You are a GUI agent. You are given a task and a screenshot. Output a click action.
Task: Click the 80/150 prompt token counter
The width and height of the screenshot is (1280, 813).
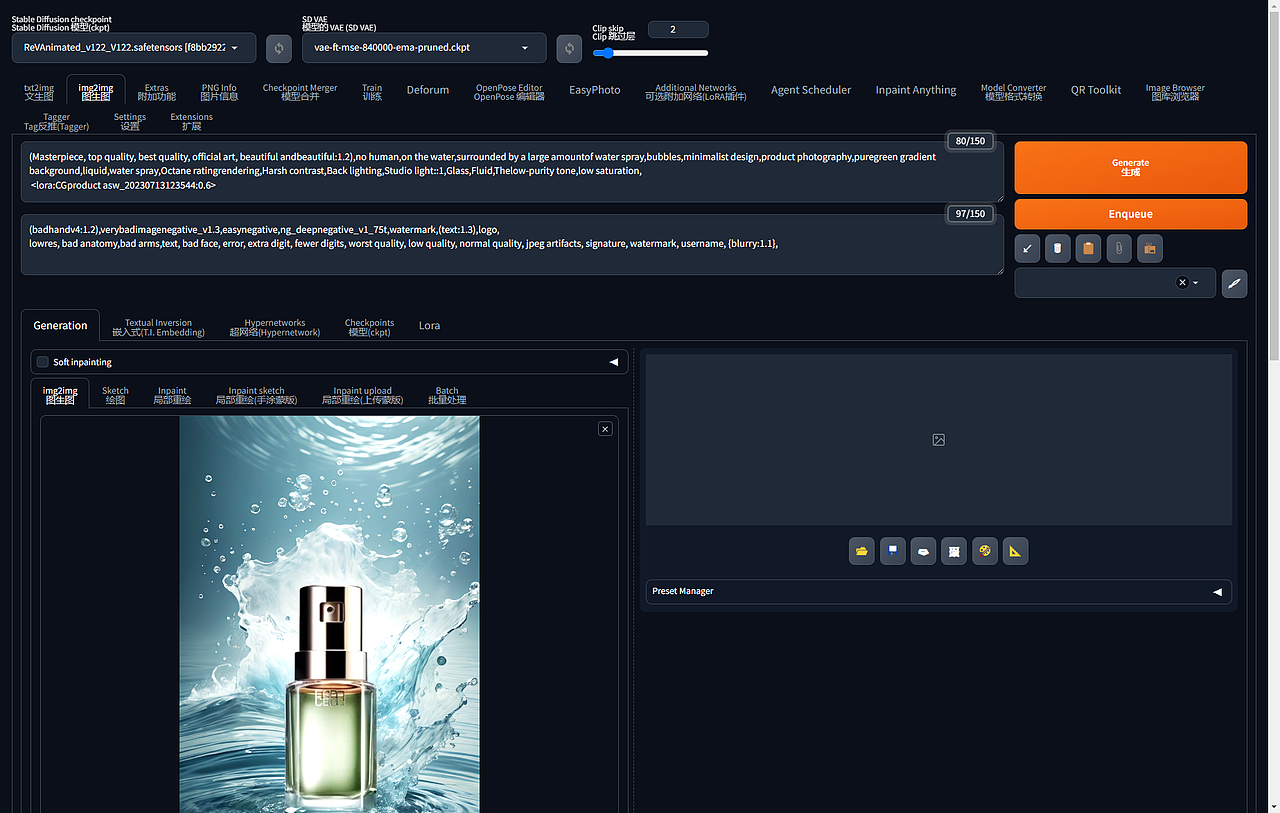point(970,141)
